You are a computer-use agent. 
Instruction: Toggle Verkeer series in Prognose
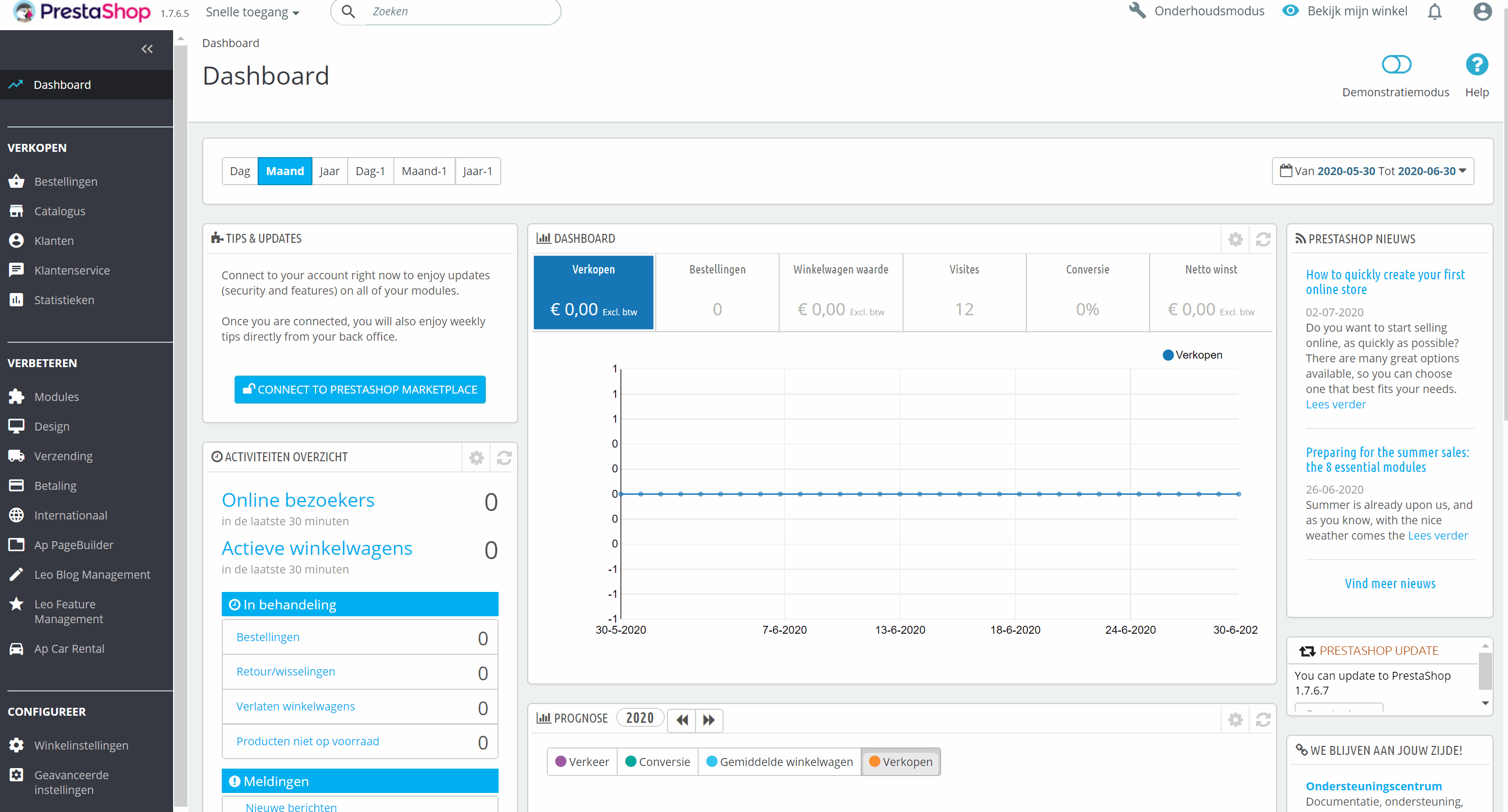(x=582, y=762)
